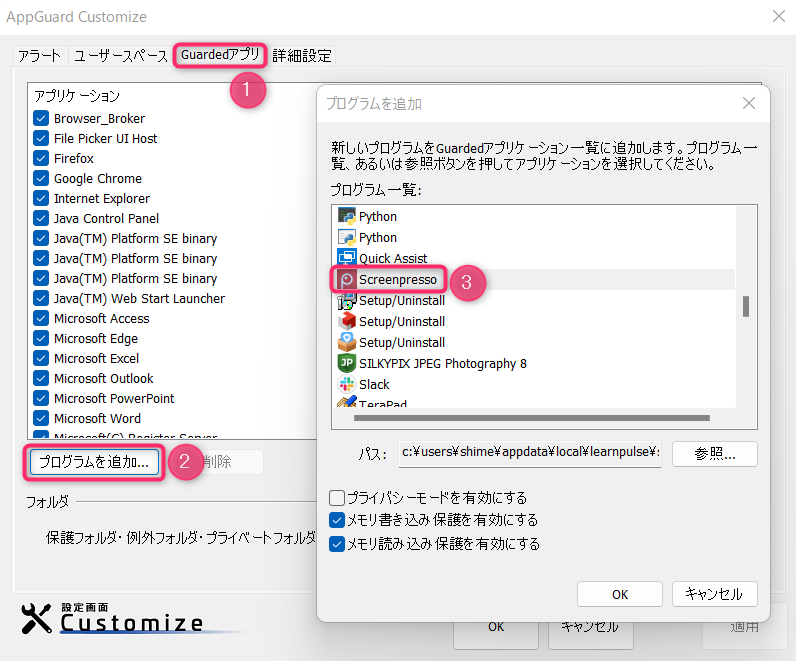
Task: Toggle Microsoft Access checkbox
Action: pyautogui.click(x=41, y=318)
